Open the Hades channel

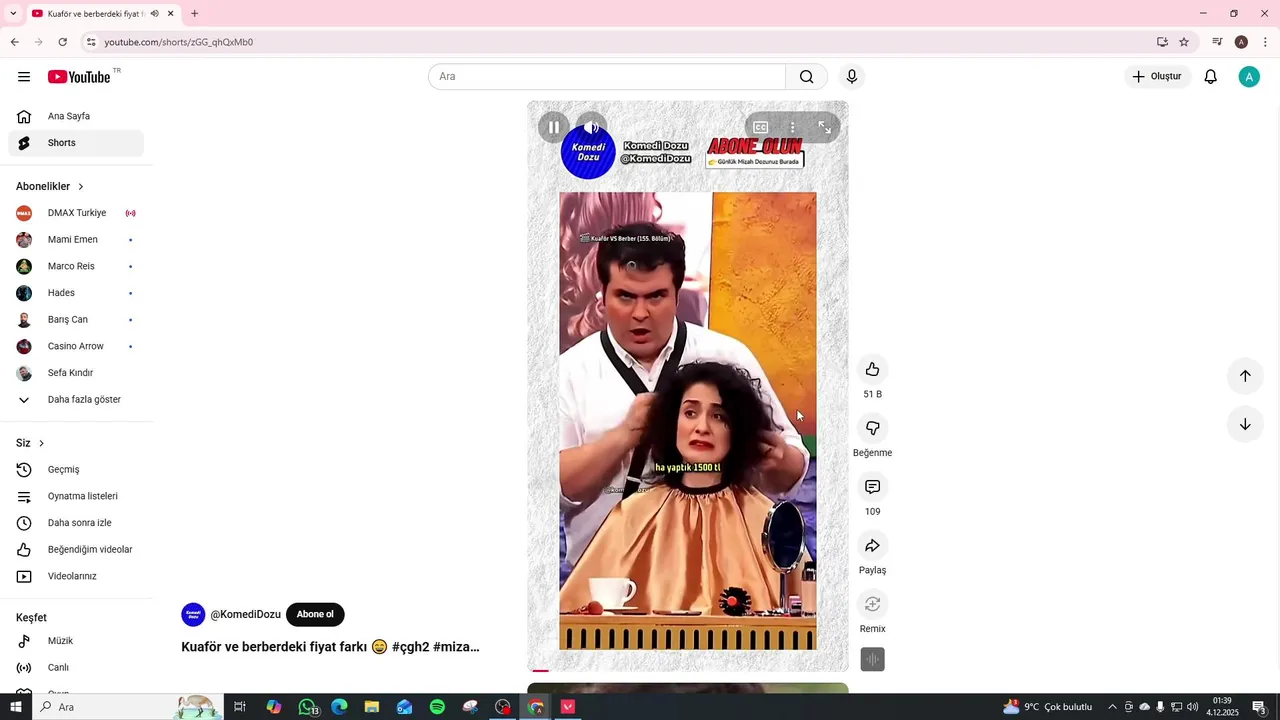click(x=76, y=293)
